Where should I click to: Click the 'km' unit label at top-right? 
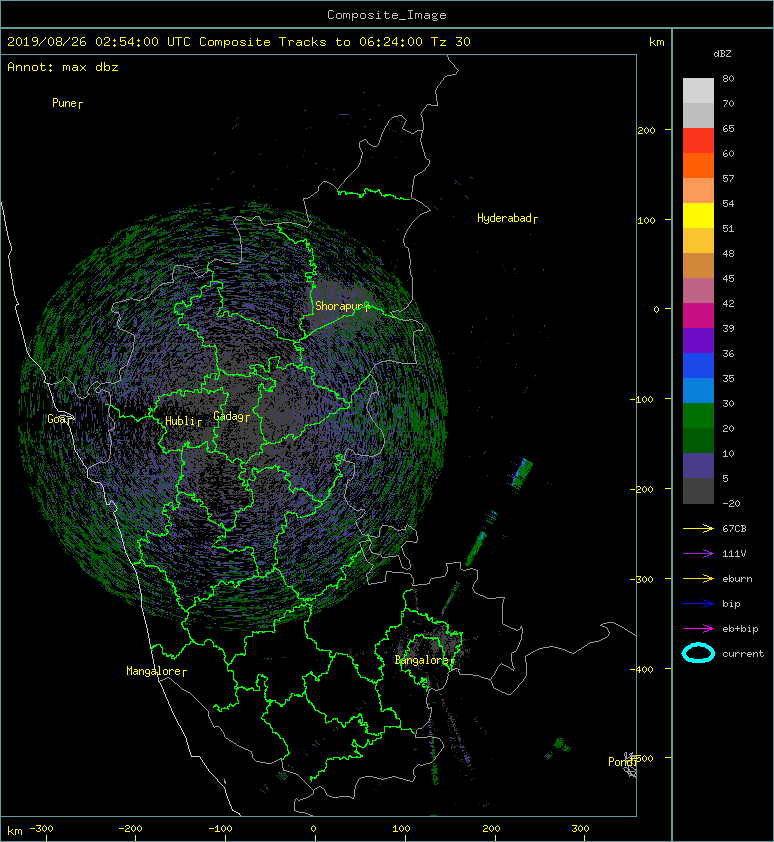click(656, 42)
